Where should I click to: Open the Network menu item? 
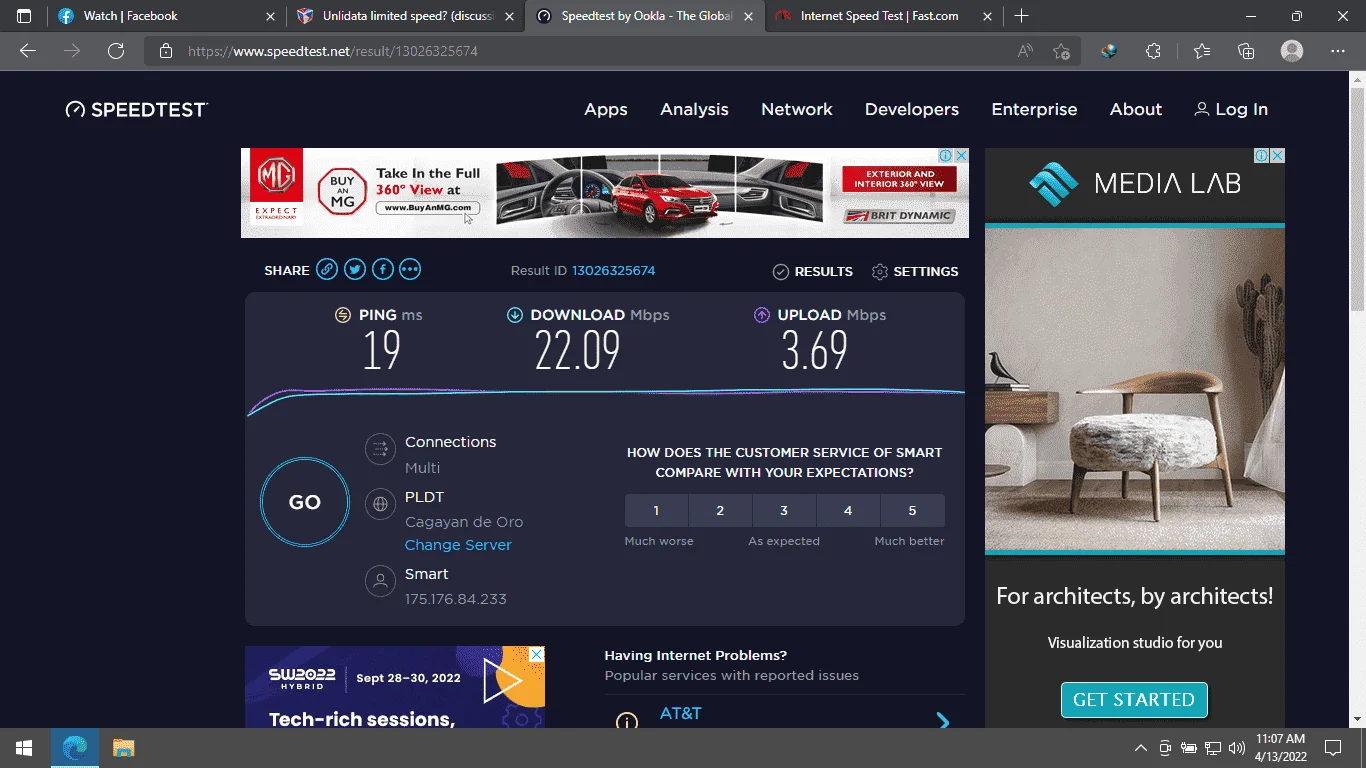click(797, 110)
